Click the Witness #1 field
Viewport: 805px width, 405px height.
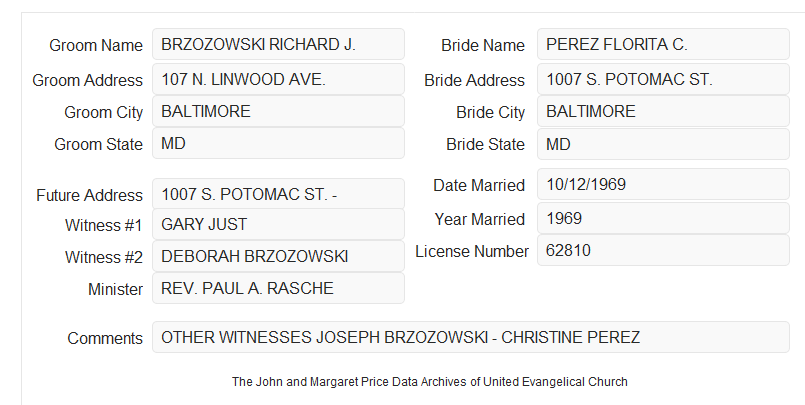pyautogui.click(x=278, y=224)
